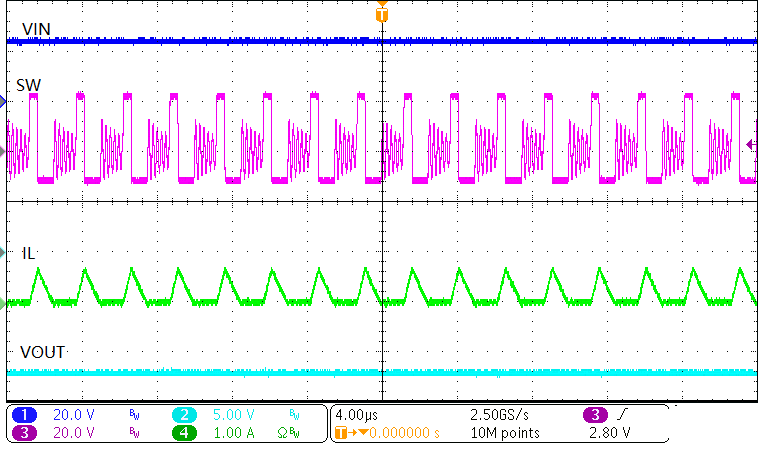Click the purple channel 3 badge beside 20.0 V
Screen dimensions: 761x459
point(24,433)
